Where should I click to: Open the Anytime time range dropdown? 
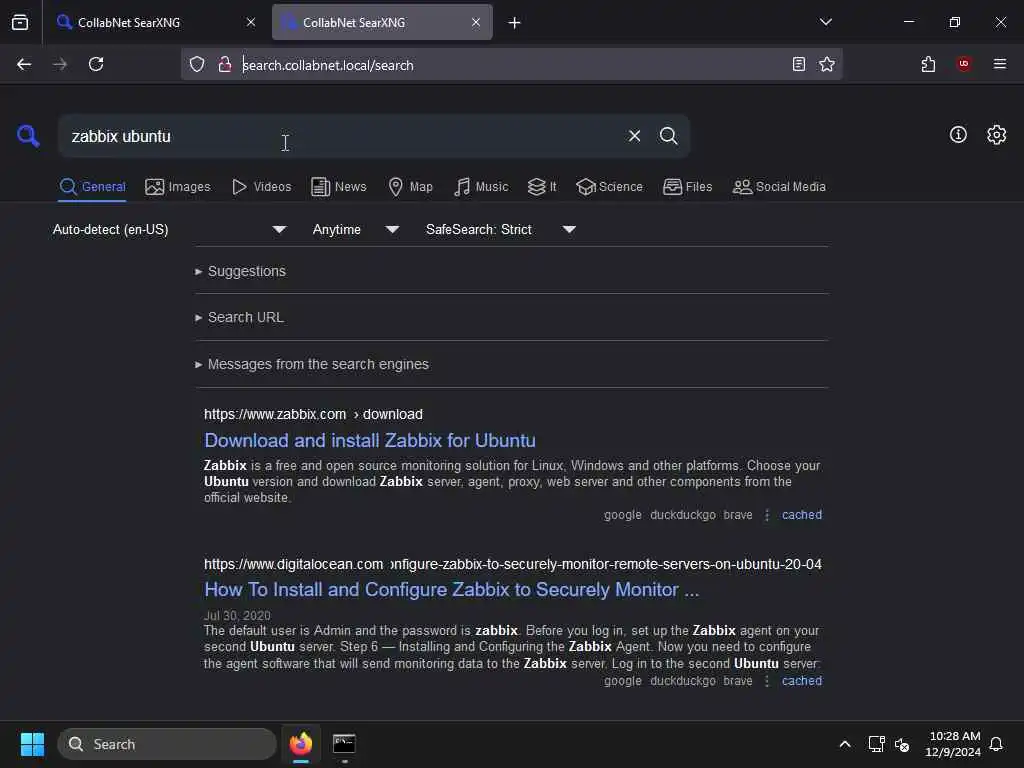pyautogui.click(x=355, y=229)
